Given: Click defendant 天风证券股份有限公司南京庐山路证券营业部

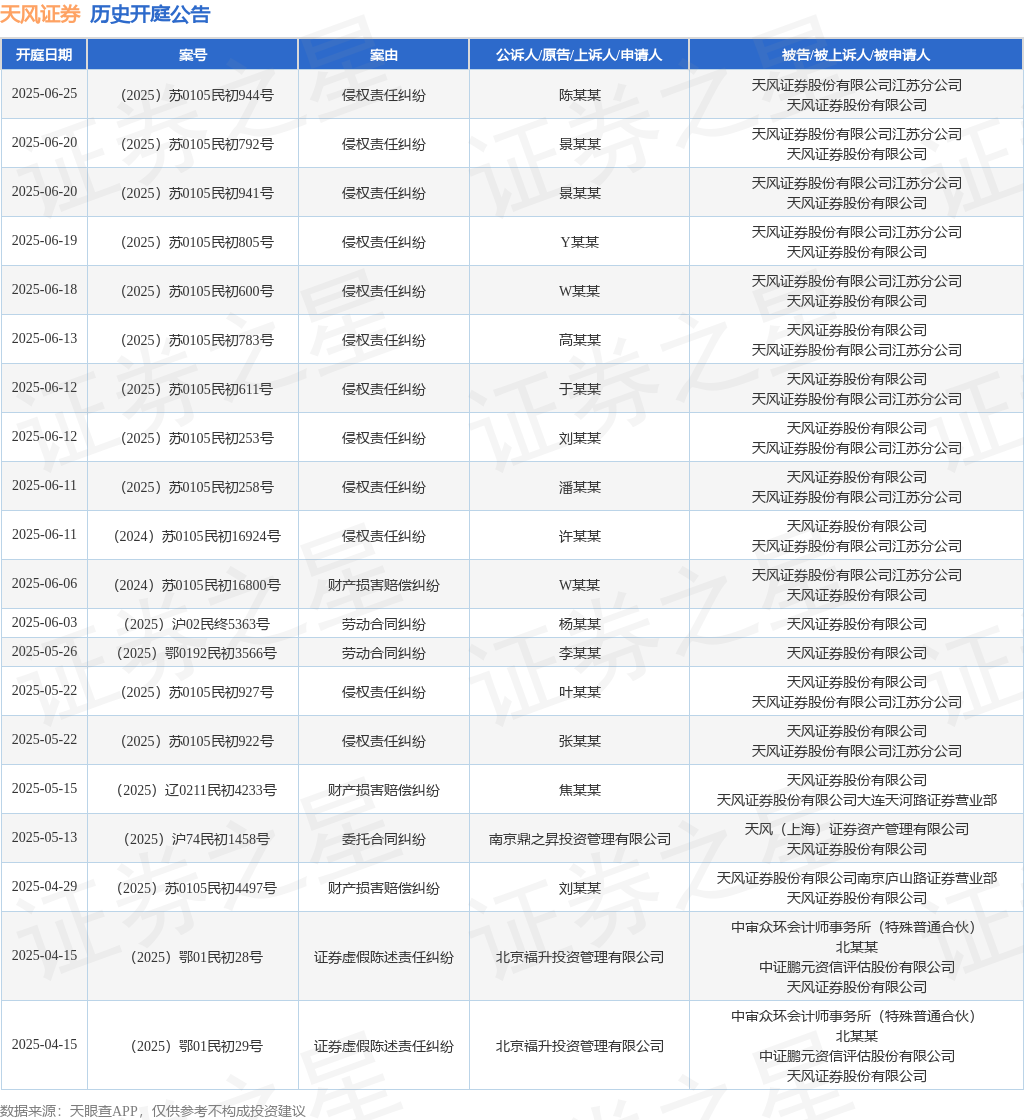Looking at the screenshot, I should (856, 879).
